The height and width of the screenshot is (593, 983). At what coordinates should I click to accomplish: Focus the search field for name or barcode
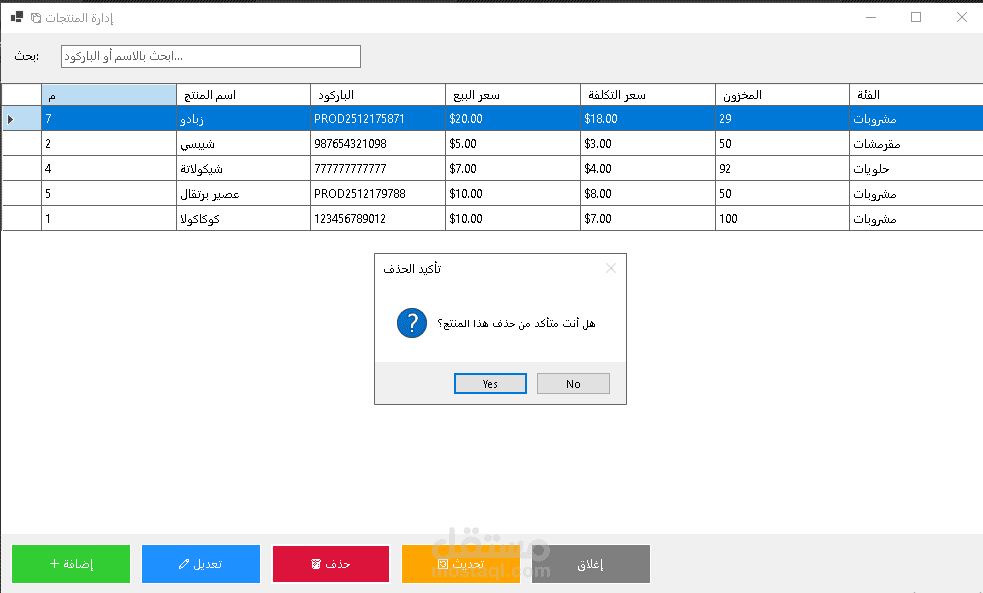pos(211,56)
